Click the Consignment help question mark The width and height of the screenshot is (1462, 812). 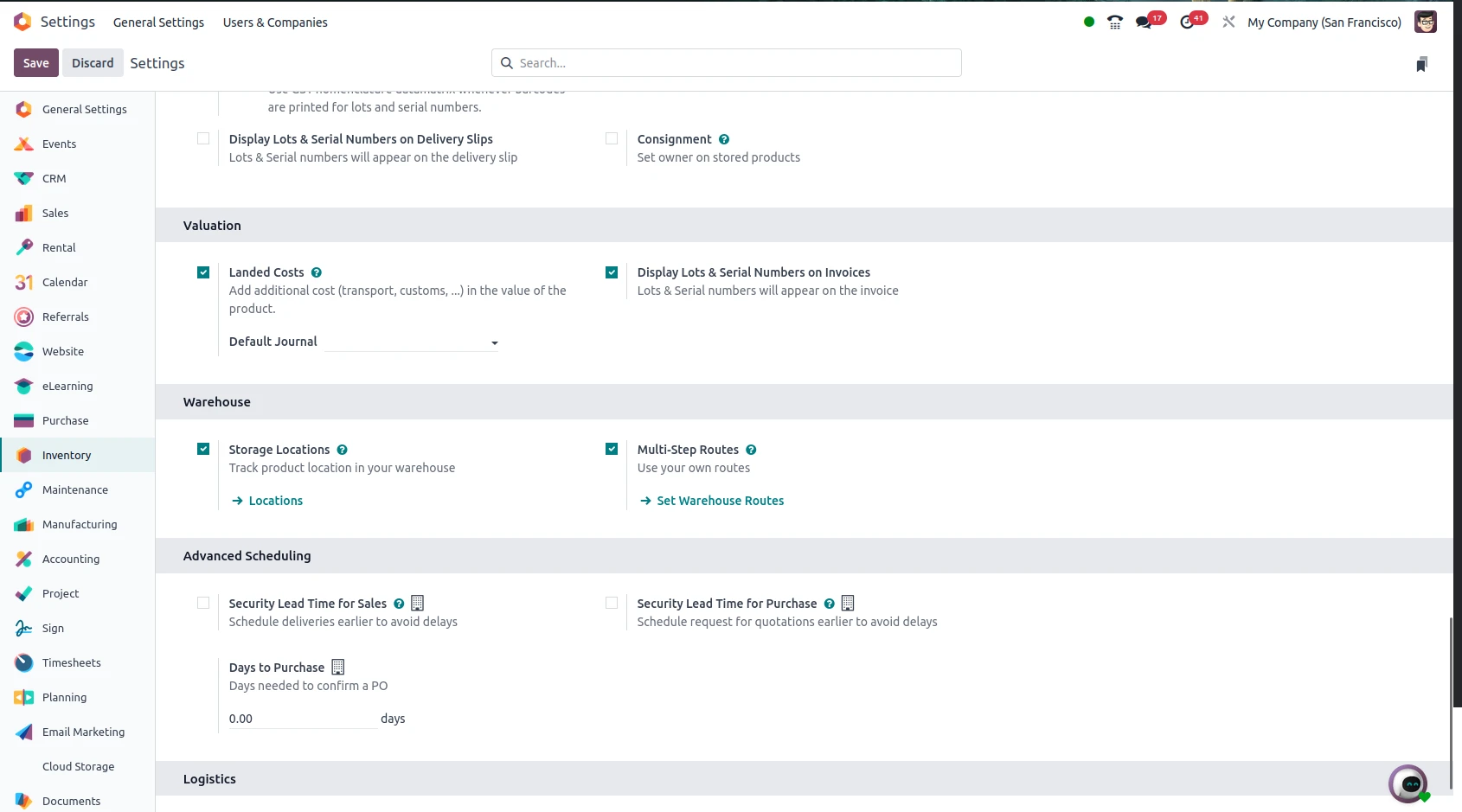pos(724,139)
